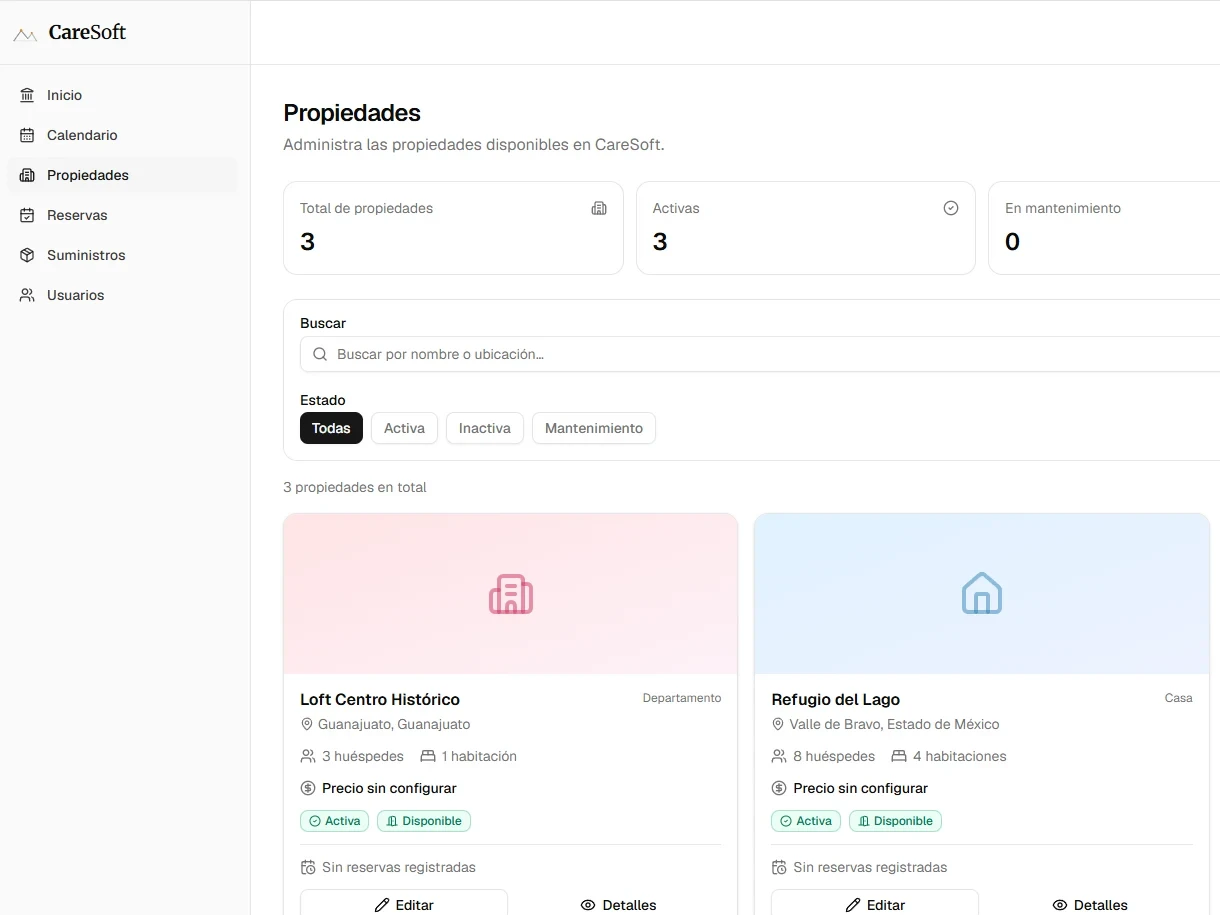
Task: Click dollar icon on Loft Centro Histórico card
Action: tap(308, 788)
